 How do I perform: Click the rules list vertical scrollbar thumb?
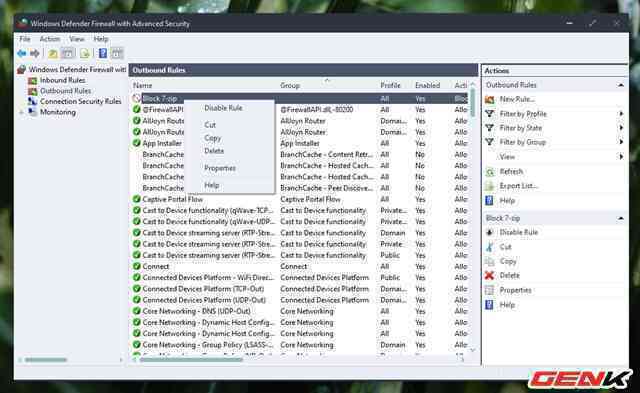pyautogui.click(x=472, y=103)
